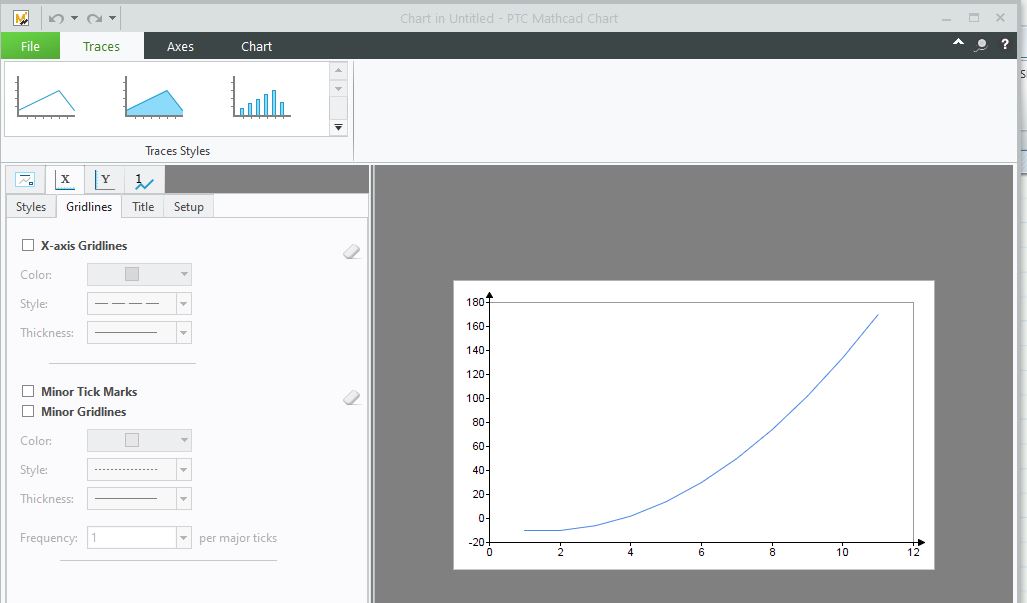Click the Help question mark icon
The width and height of the screenshot is (1027, 603).
tap(1004, 46)
